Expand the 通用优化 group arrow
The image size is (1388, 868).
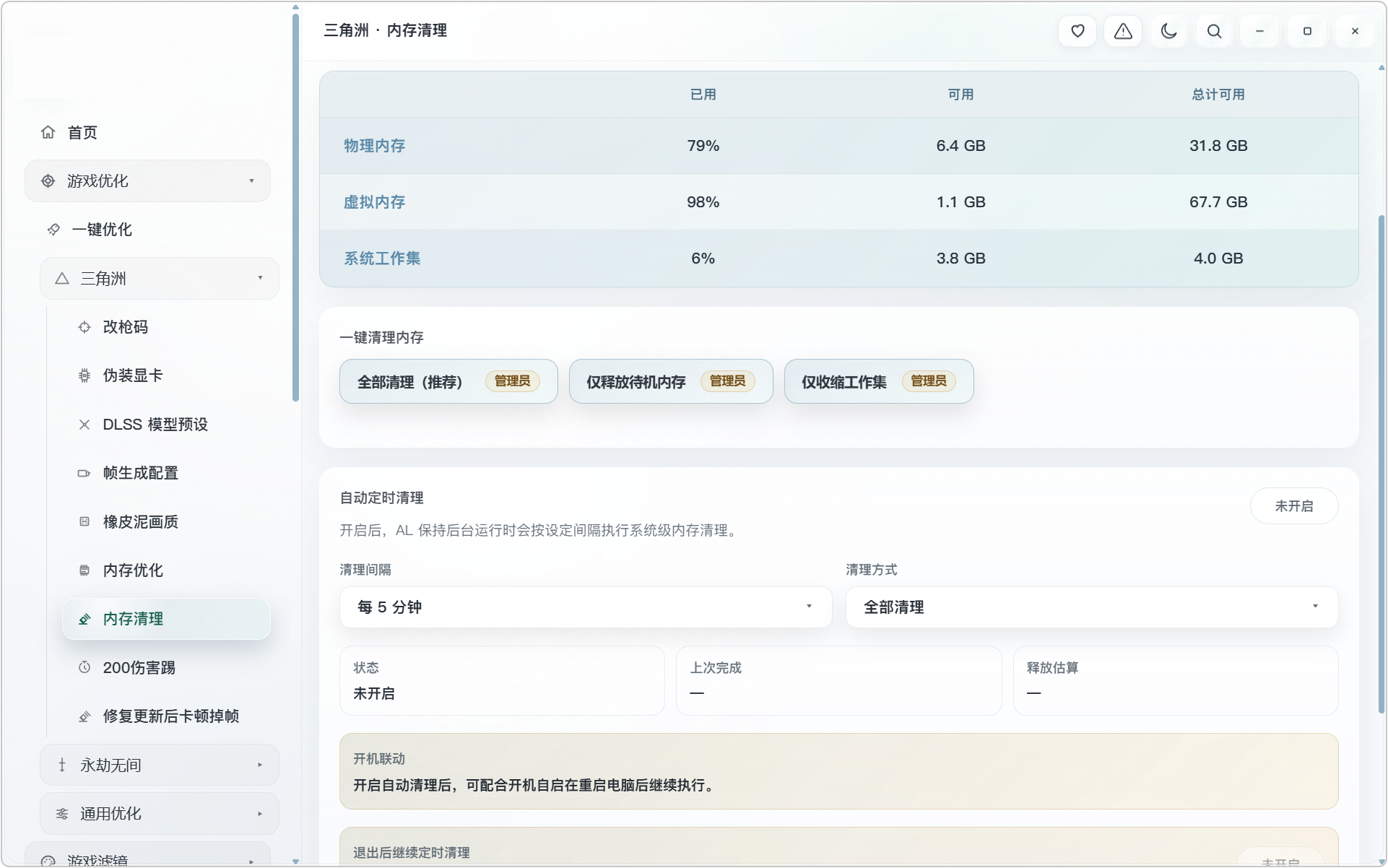[x=260, y=814]
